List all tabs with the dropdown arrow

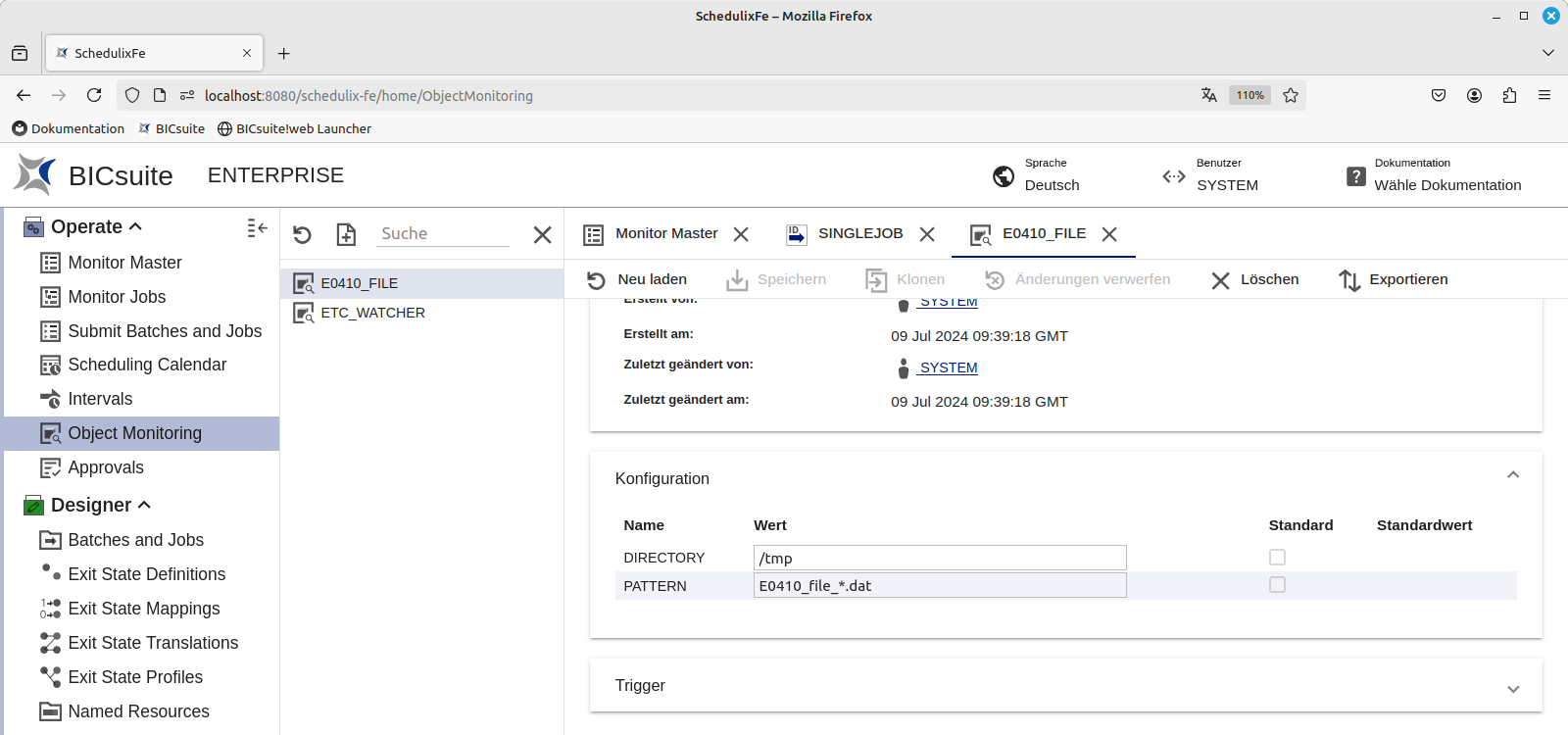click(1548, 53)
